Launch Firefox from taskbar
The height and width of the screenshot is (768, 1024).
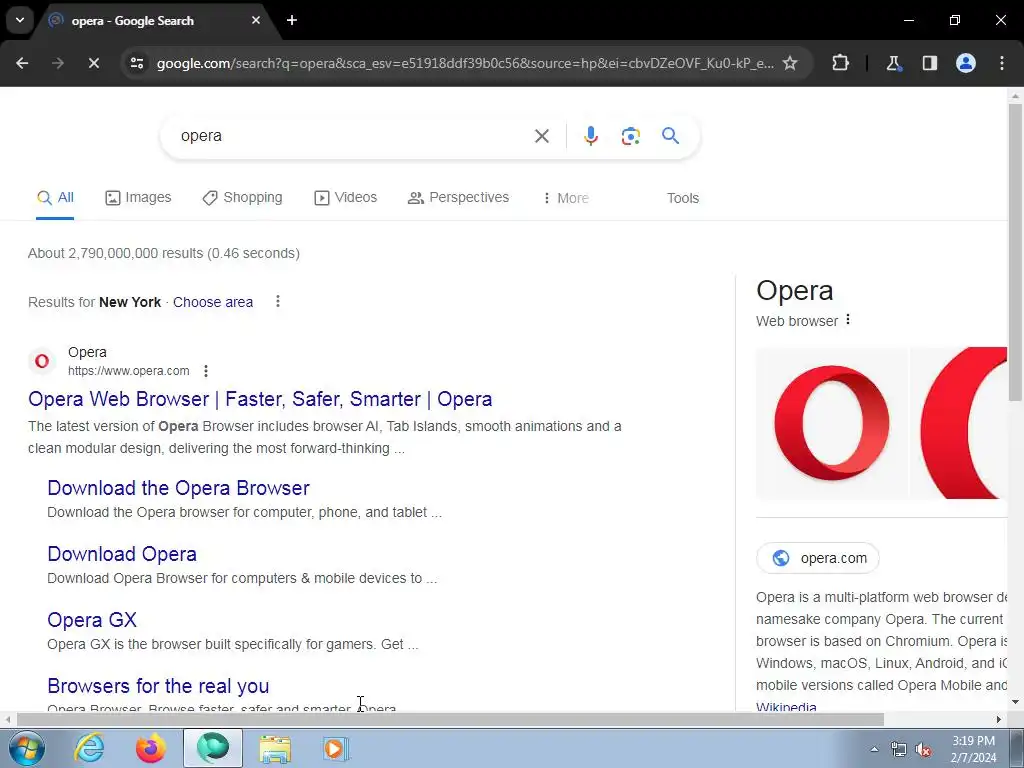(x=150, y=748)
